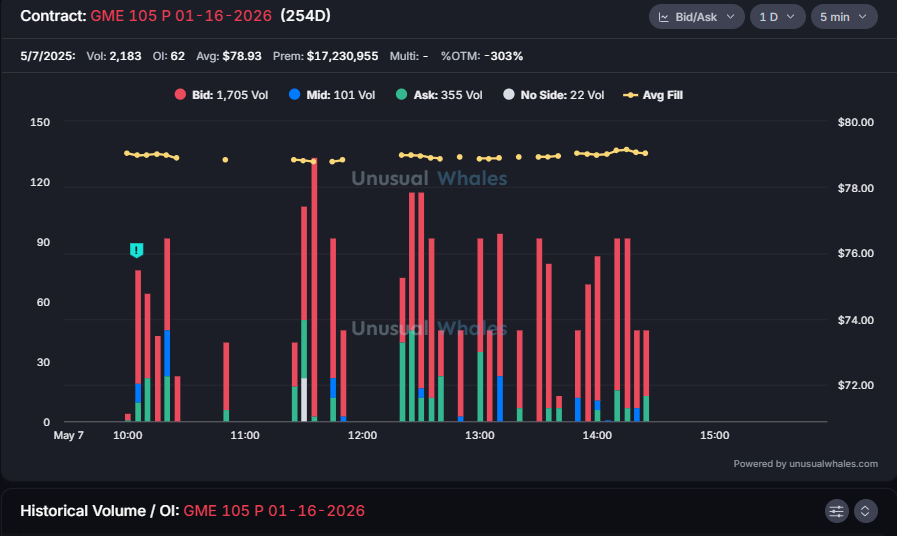Click the Prem: $17,230,955 value
Image resolution: width=897 pixels, height=536 pixels.
click(326, 56)
